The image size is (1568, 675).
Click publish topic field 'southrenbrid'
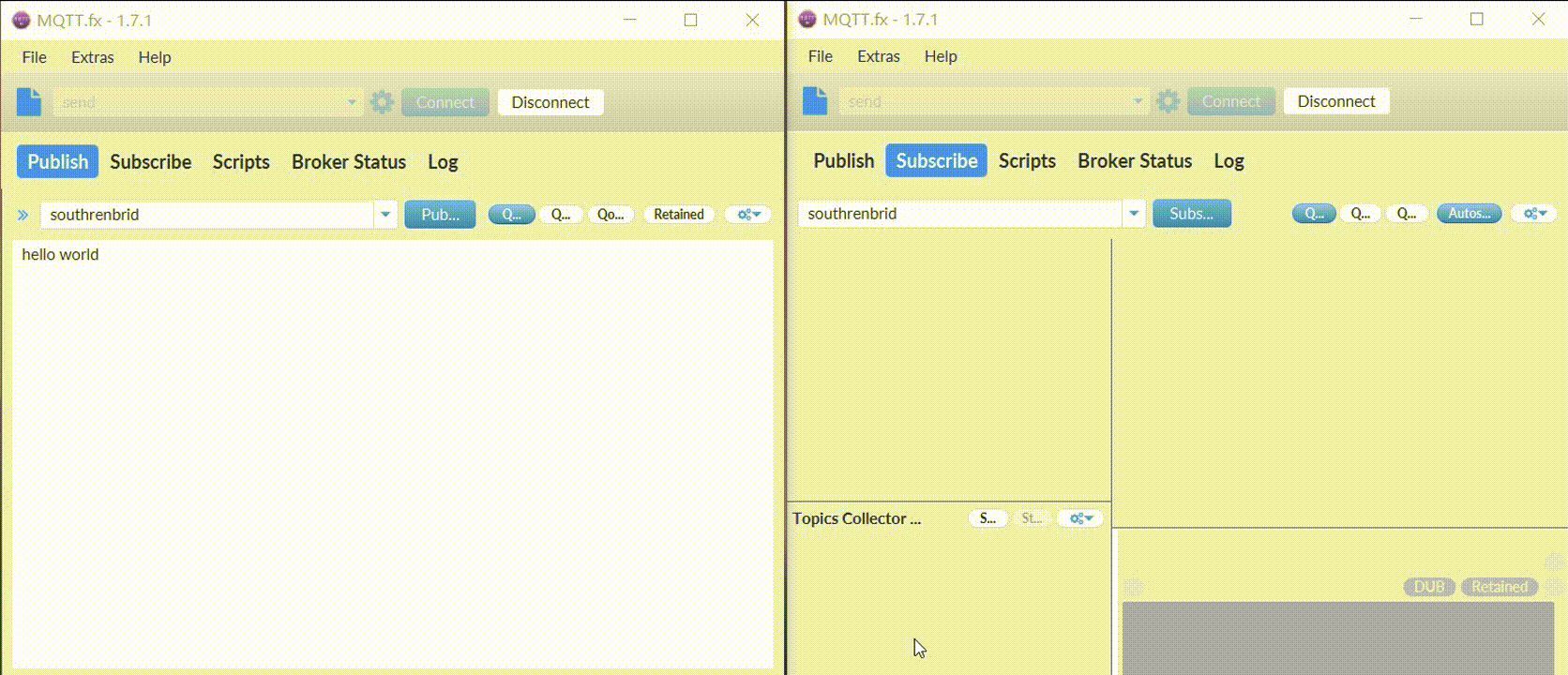pyautogui.click(x=207, y=215)
